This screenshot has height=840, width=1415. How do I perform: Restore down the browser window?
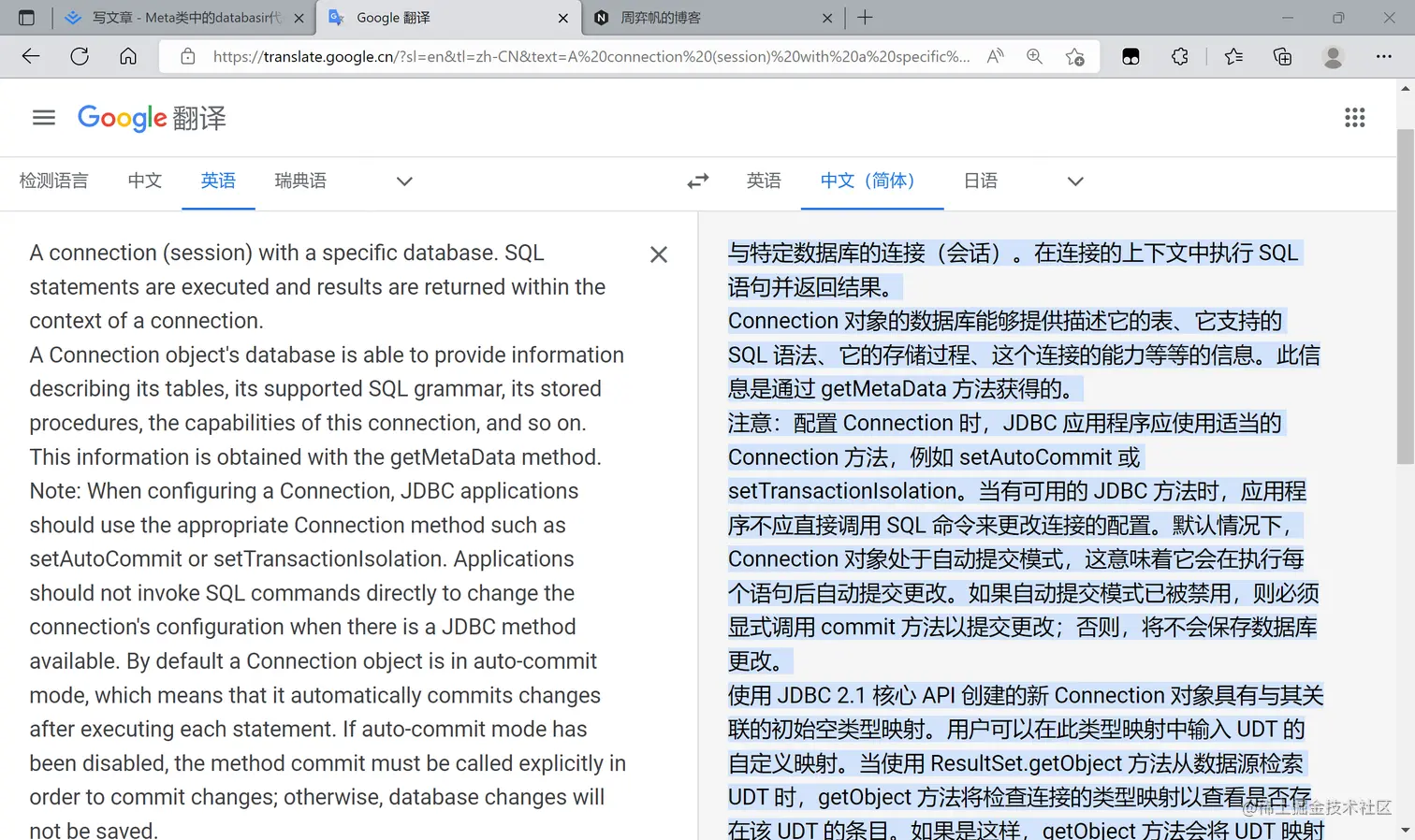click(x=1338, y=18)
